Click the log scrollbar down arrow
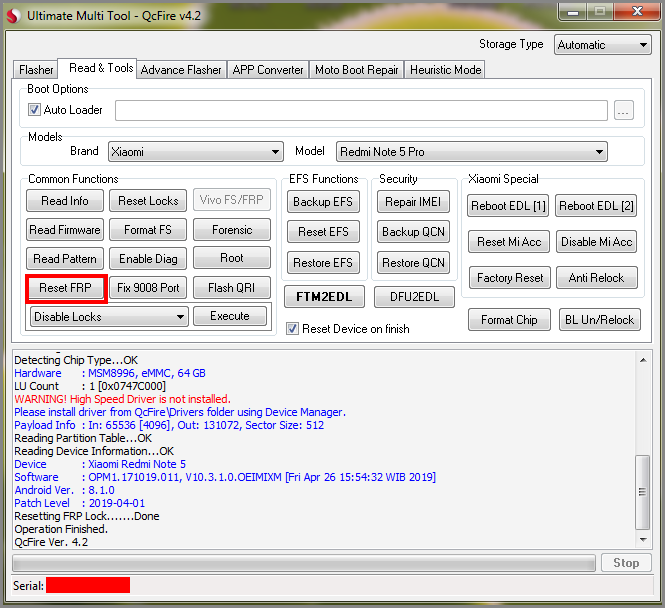Viewport: 665px width, 608px height. [x=643, y=540]
